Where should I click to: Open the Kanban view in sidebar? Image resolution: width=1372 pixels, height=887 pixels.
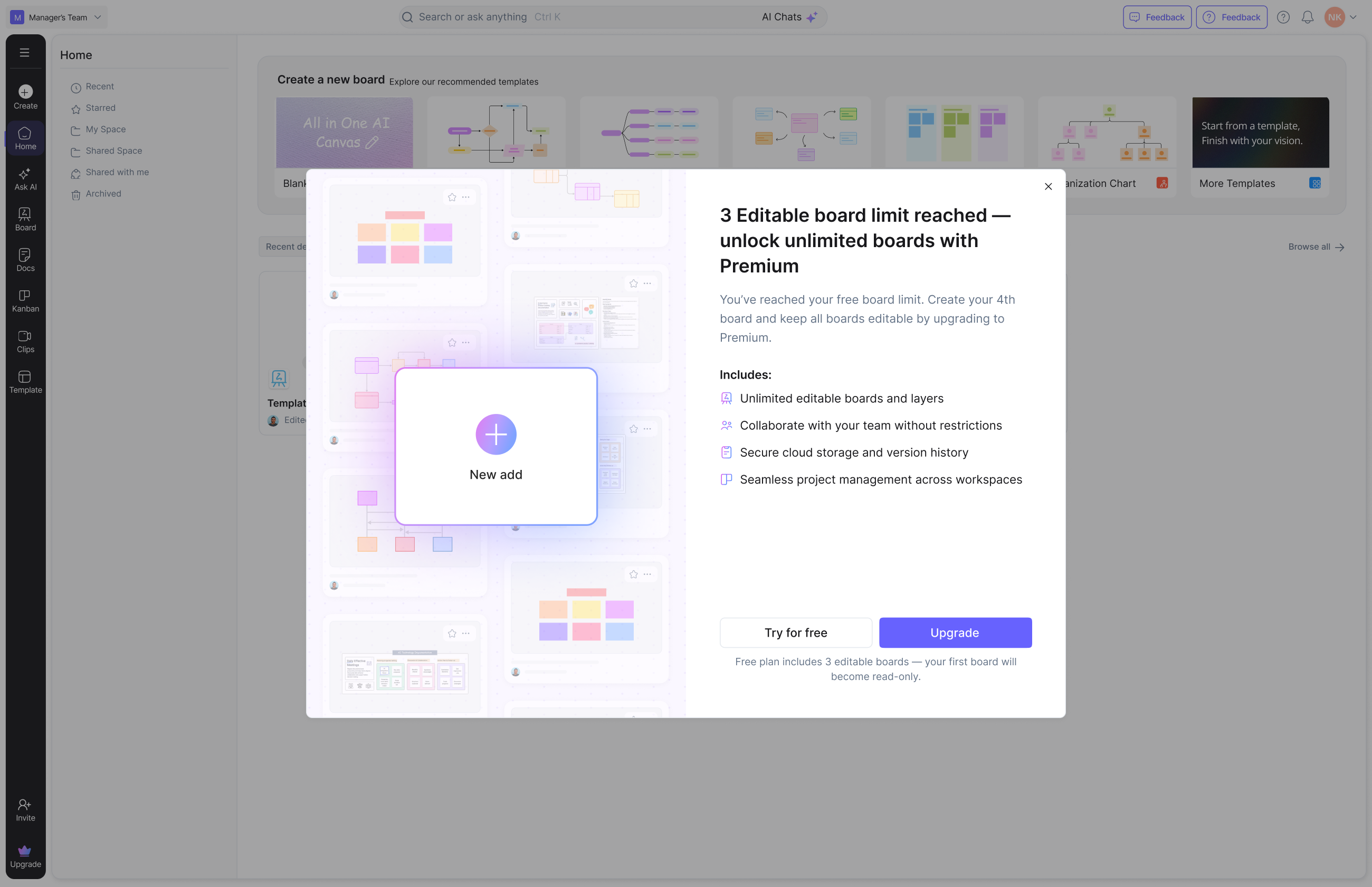coord(25,300)
